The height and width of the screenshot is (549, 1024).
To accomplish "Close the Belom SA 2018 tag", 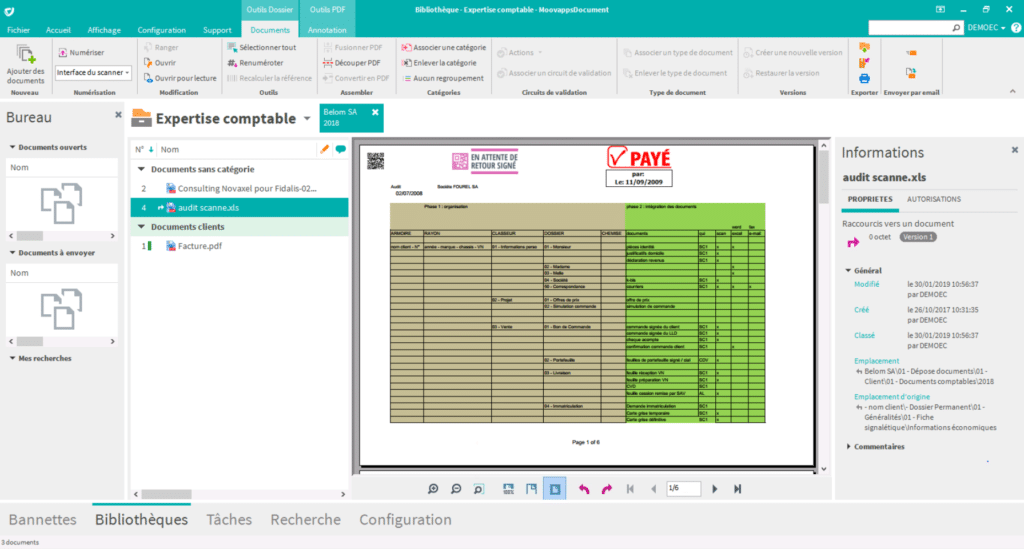I will coord(376,112).
